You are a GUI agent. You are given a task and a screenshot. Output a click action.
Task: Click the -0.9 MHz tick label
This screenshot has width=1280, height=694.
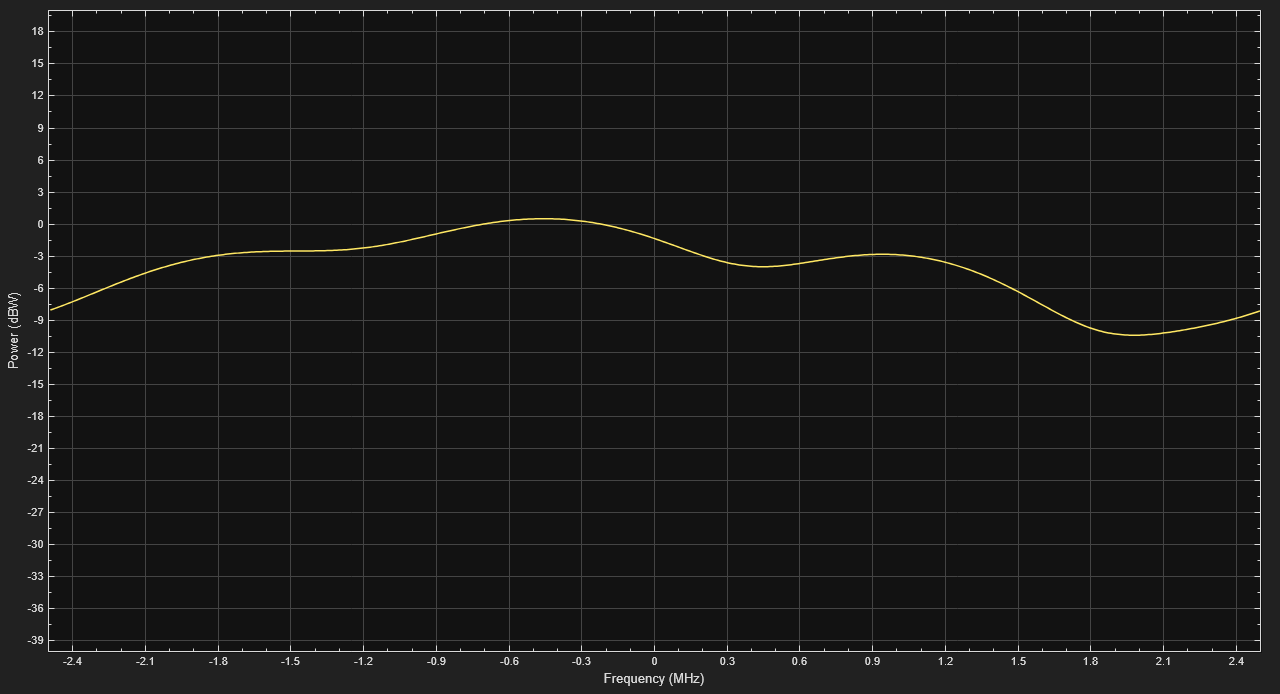[x=436, y=661]
